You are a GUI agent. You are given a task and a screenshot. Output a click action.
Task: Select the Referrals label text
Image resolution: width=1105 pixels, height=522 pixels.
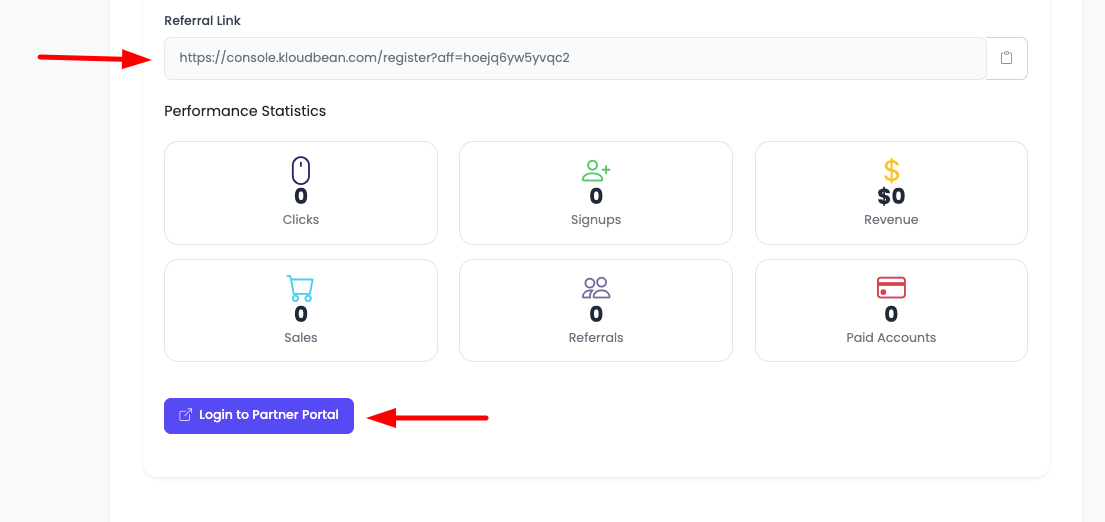click(596, 337)
